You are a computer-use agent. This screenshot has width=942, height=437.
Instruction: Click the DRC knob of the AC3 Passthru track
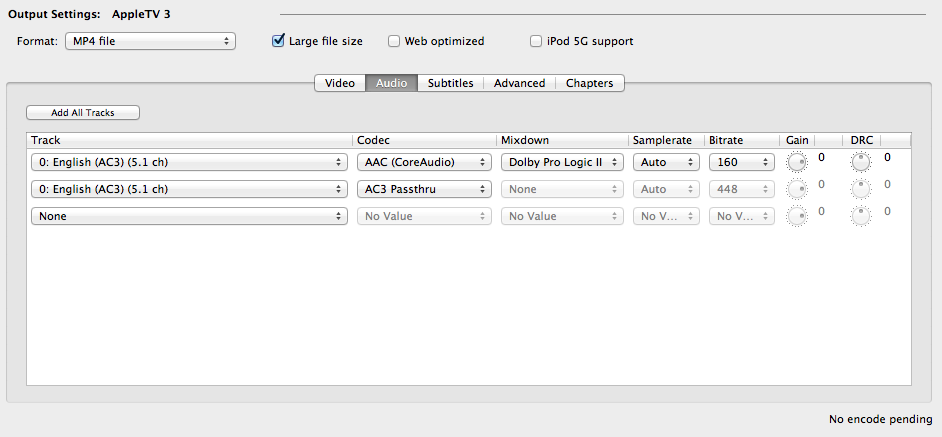pyautogui.click(x=860, y=189)
